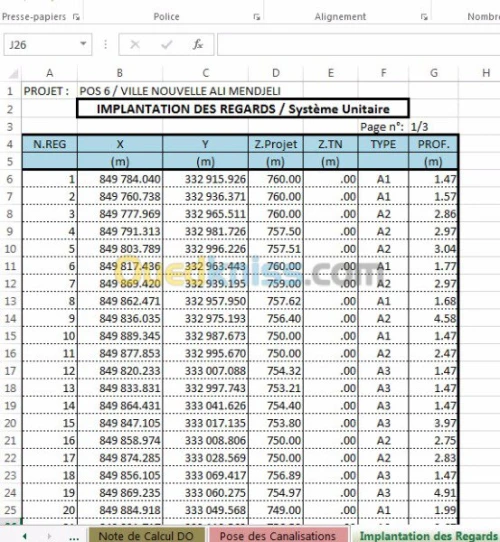This screenshot has width=500, height=542.
Task: Open the Alignement group dialog launcher
Action: pyautogui.click(x=424, y=17)
